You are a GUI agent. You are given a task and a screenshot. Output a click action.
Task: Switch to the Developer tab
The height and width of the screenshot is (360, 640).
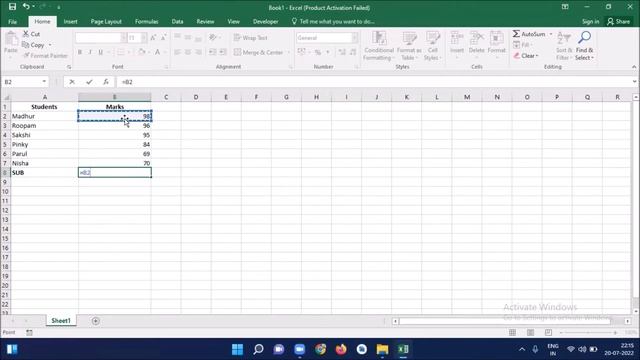(265, 22)
